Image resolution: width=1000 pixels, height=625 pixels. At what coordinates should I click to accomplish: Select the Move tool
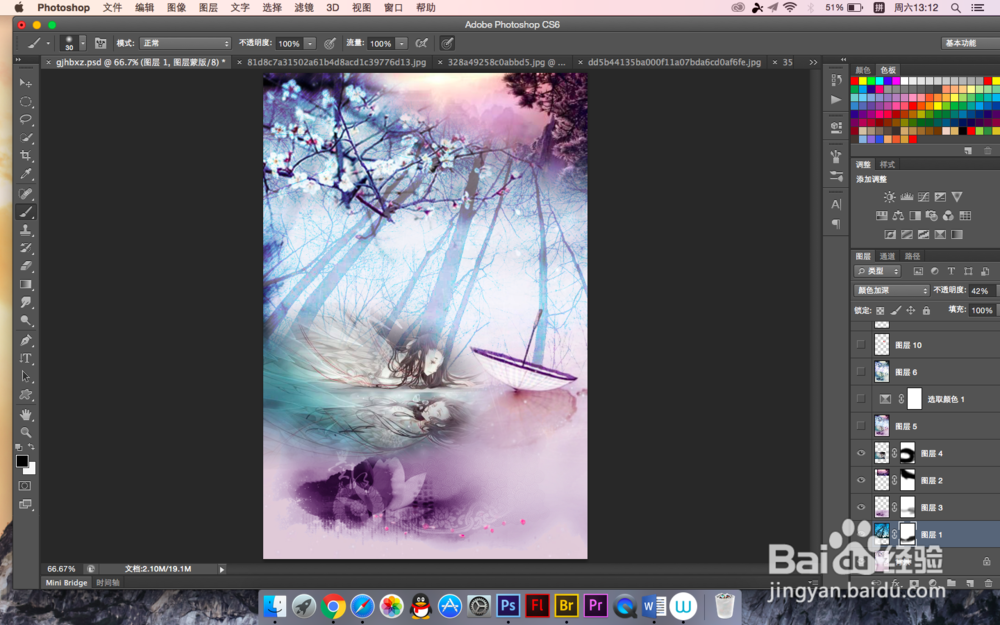pyautogui.click(x=26, y=83)
